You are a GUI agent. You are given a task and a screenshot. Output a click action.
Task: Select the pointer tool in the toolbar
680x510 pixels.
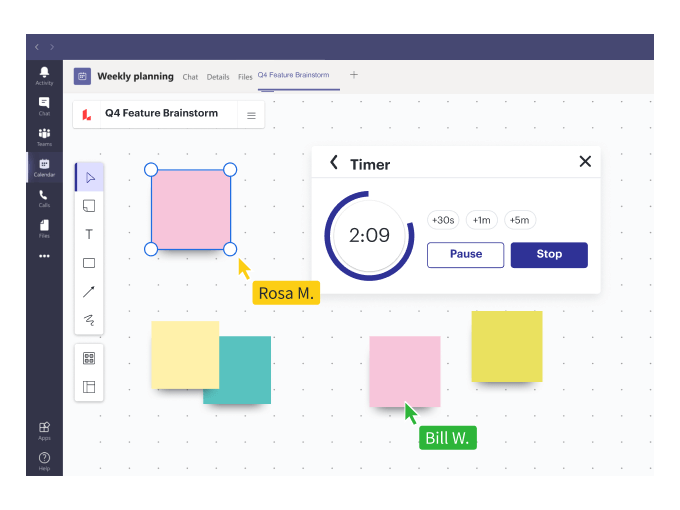[89, 178]
